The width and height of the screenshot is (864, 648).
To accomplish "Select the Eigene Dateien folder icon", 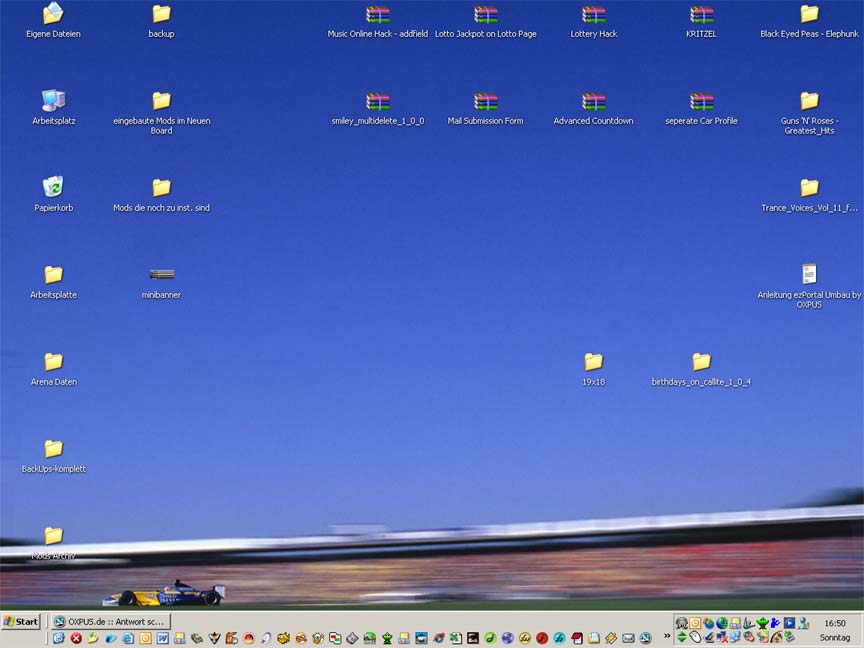I will click(53, 14).
